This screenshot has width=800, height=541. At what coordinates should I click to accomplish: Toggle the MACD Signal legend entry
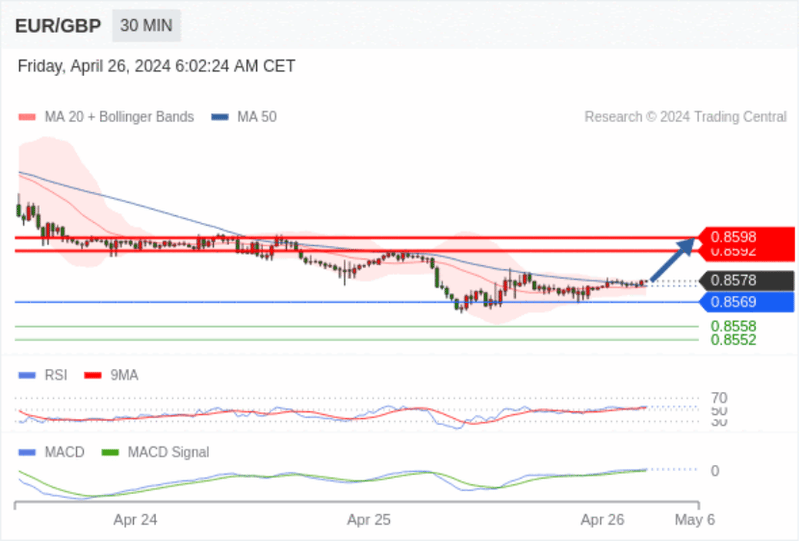(x=156, y=452)
